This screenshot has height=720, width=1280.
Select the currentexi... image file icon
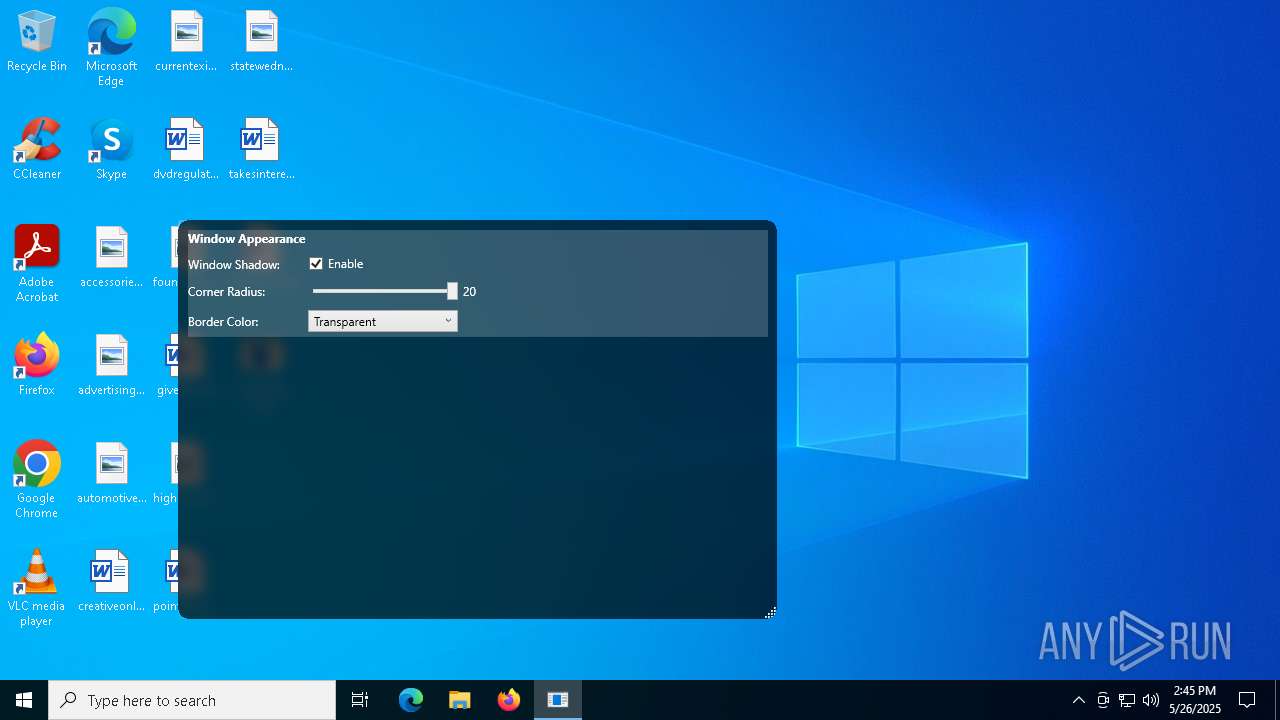pos(186,42)
